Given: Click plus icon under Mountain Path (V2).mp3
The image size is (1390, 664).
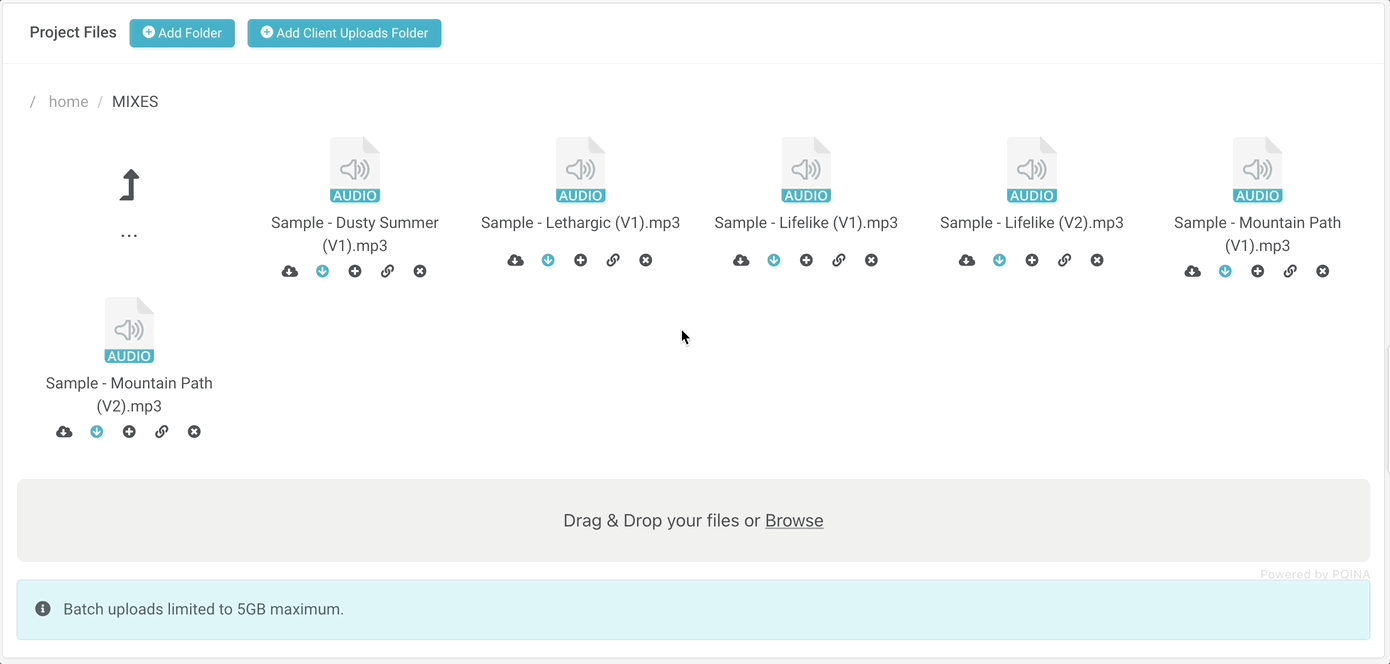Looking at the screenshot, I should tap(129, 432).
